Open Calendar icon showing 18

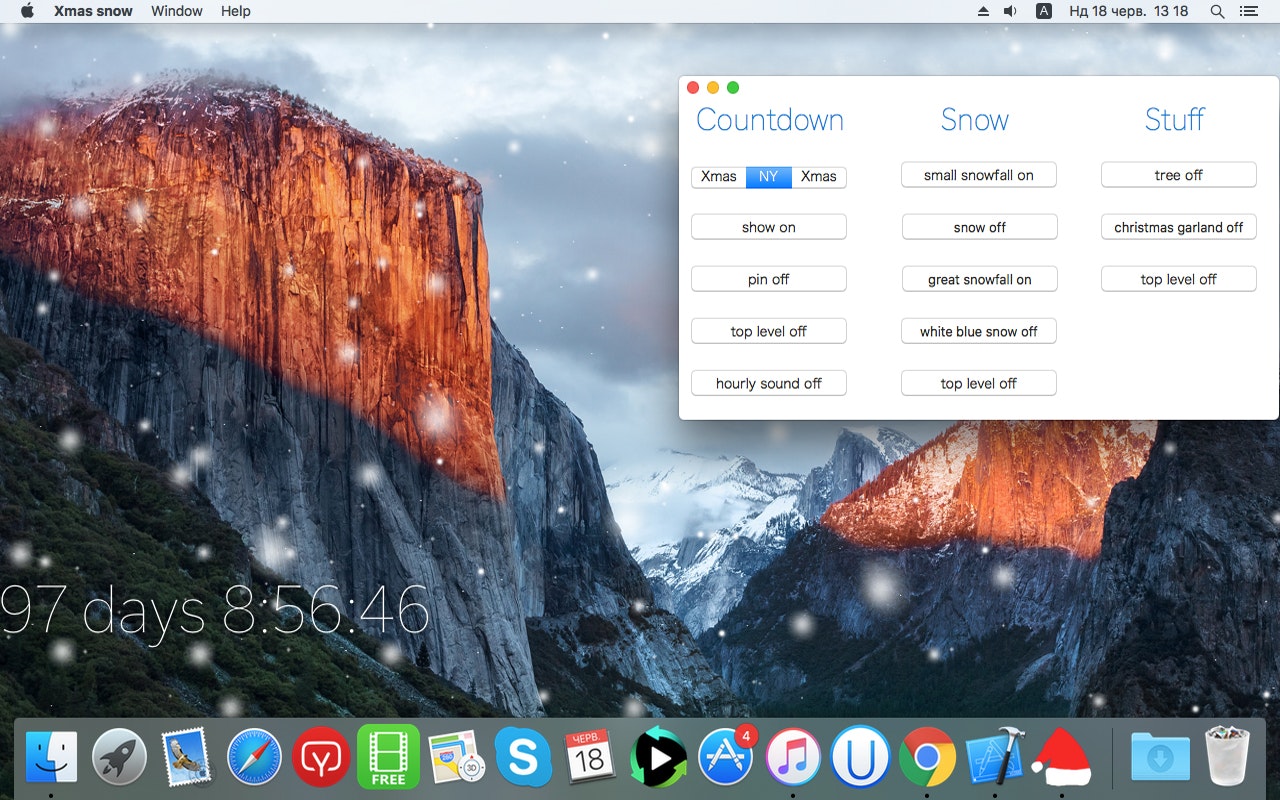590,756
